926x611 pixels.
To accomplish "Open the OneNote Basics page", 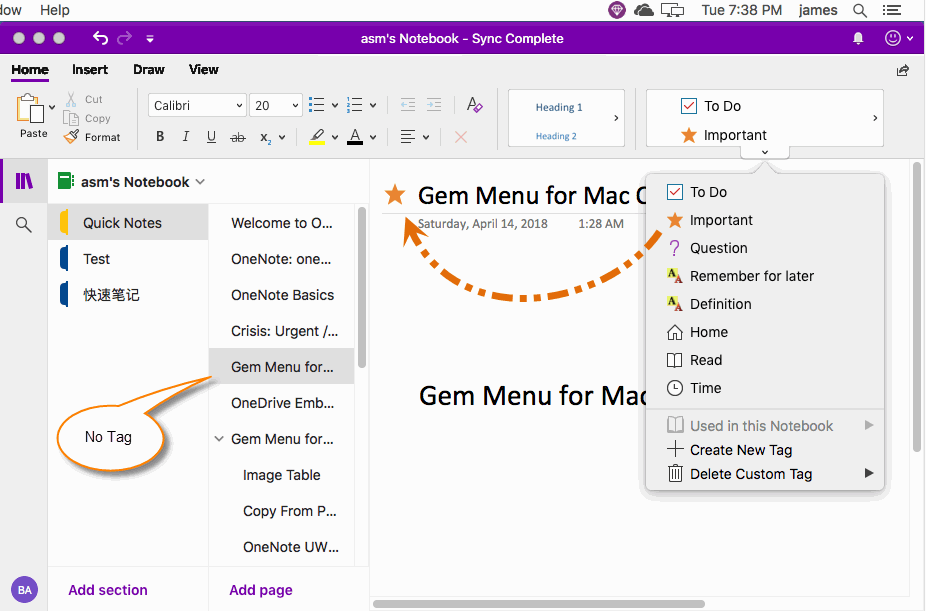I will click(x=282, y=295).
